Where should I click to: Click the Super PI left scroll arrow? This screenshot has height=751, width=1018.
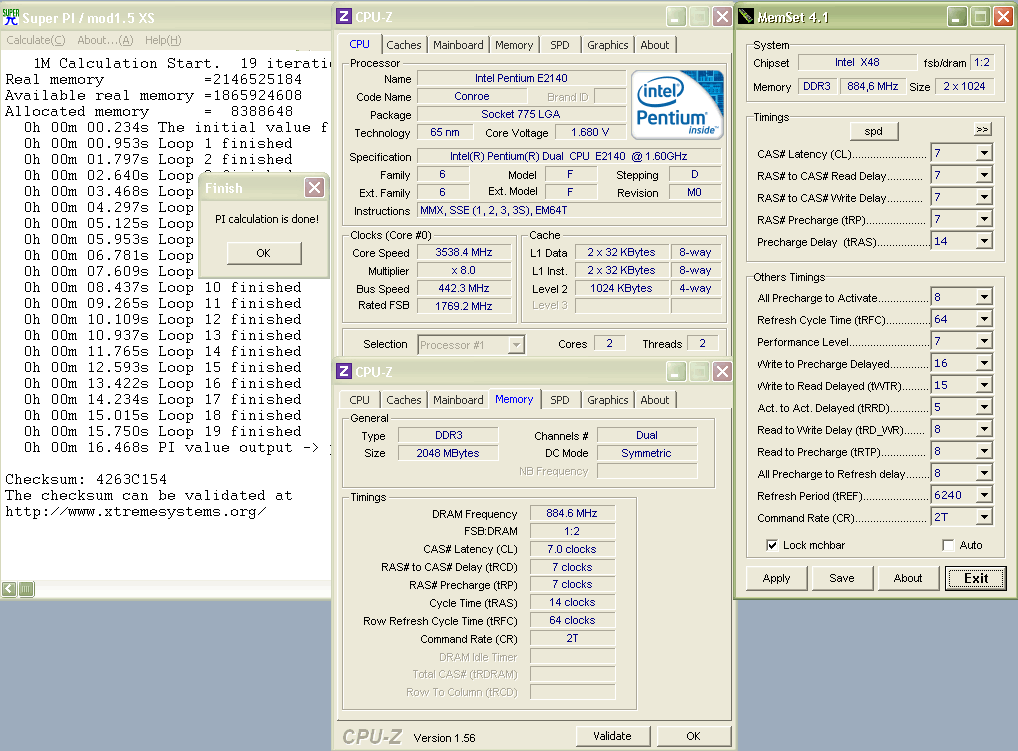click(x=9, y=589)
